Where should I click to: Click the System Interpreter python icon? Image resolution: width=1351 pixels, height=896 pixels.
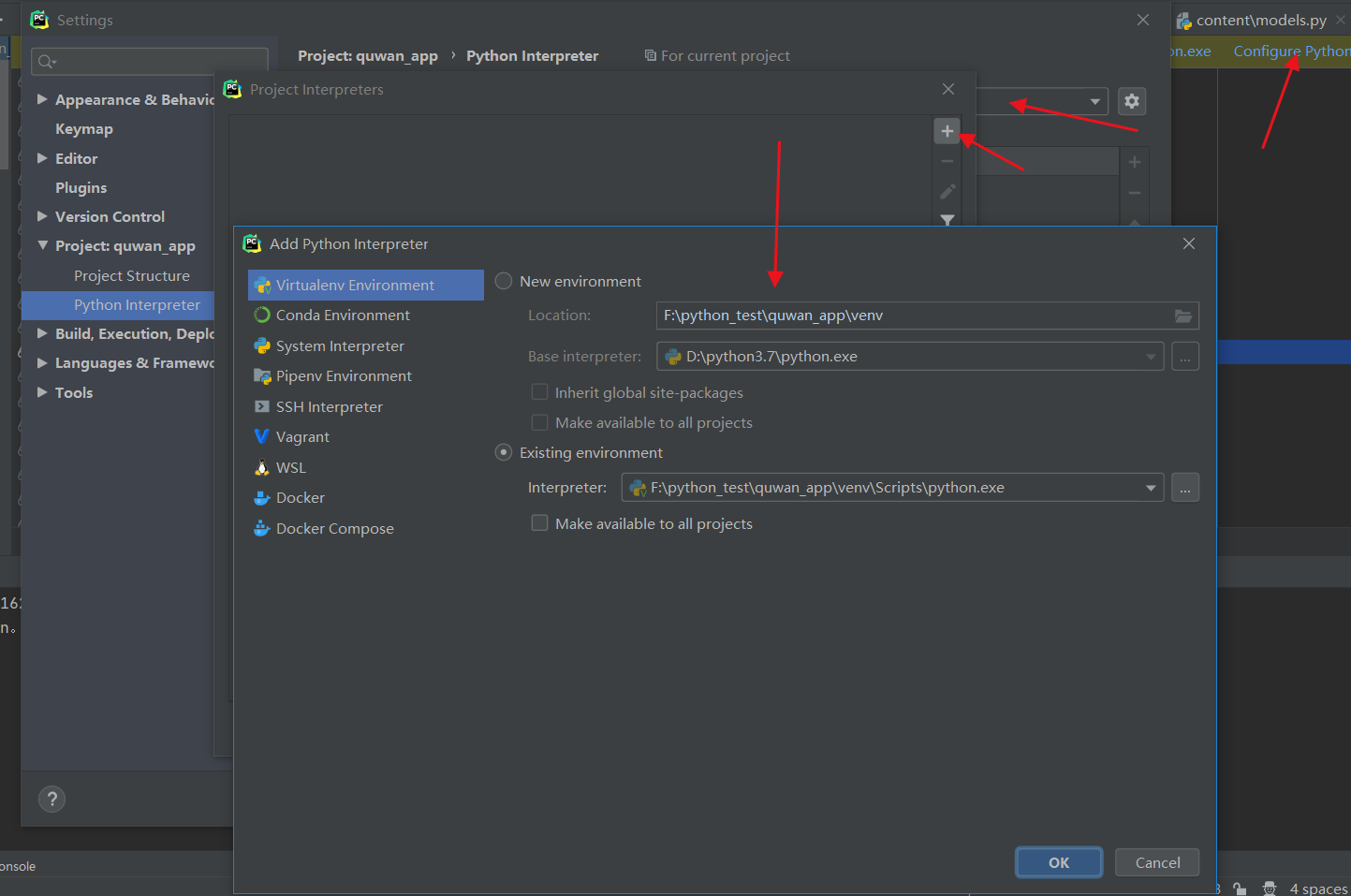pyautogui.click(x=262, y=345)
